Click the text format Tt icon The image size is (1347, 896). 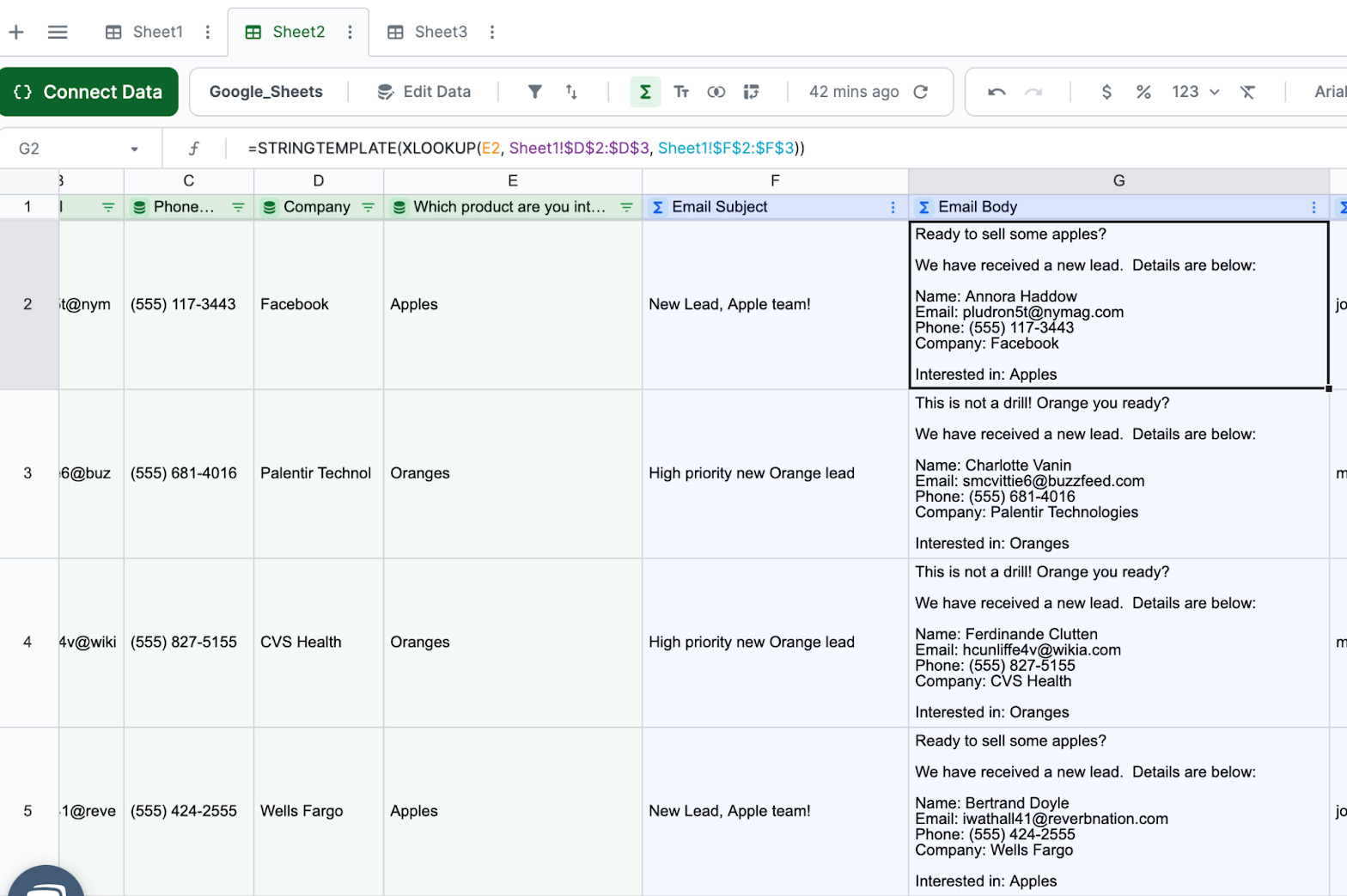coord(681,92)
